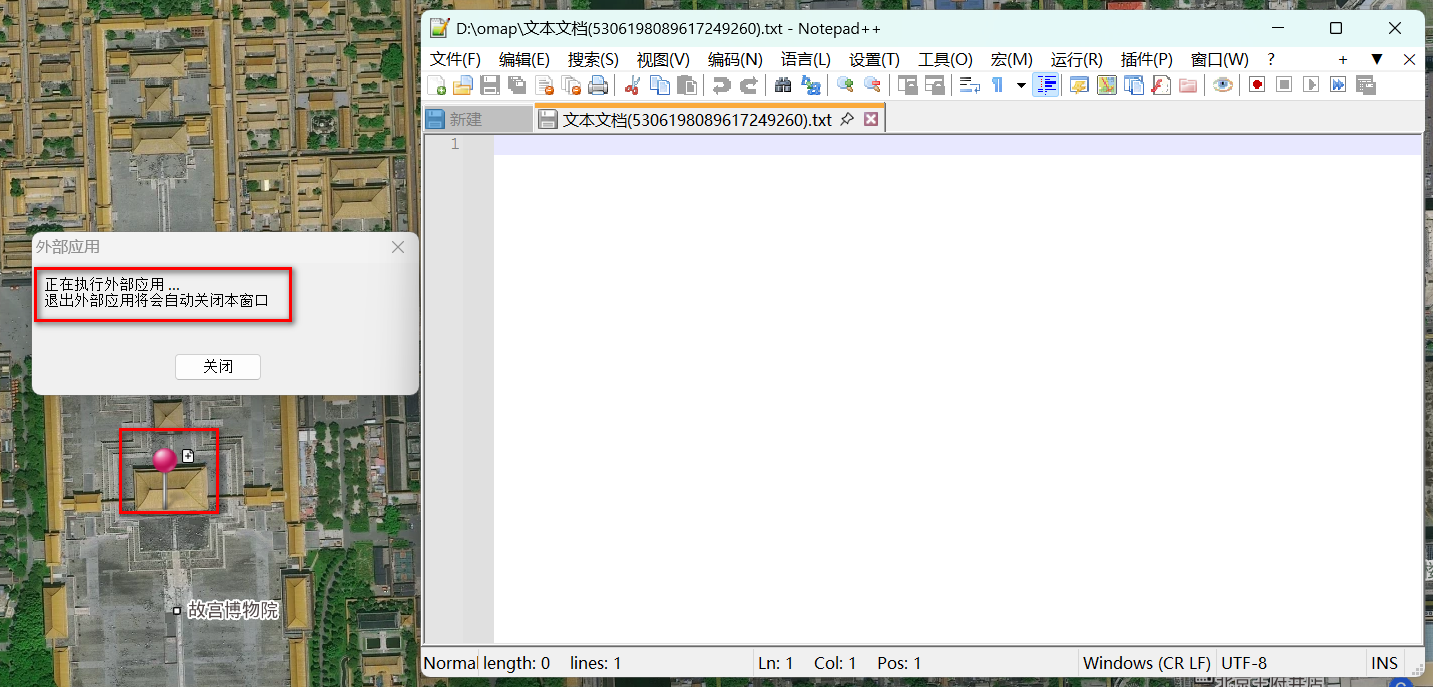Click the Zoom Out magnifier icon

coord(872,85)
